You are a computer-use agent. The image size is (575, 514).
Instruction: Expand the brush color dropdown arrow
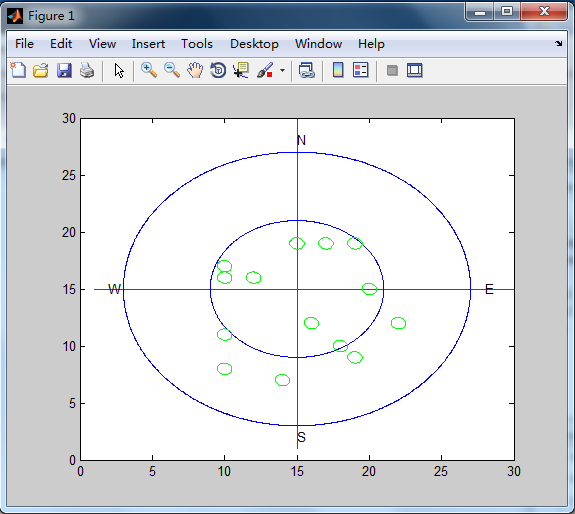pyautogui.click(x=282, y=70)
